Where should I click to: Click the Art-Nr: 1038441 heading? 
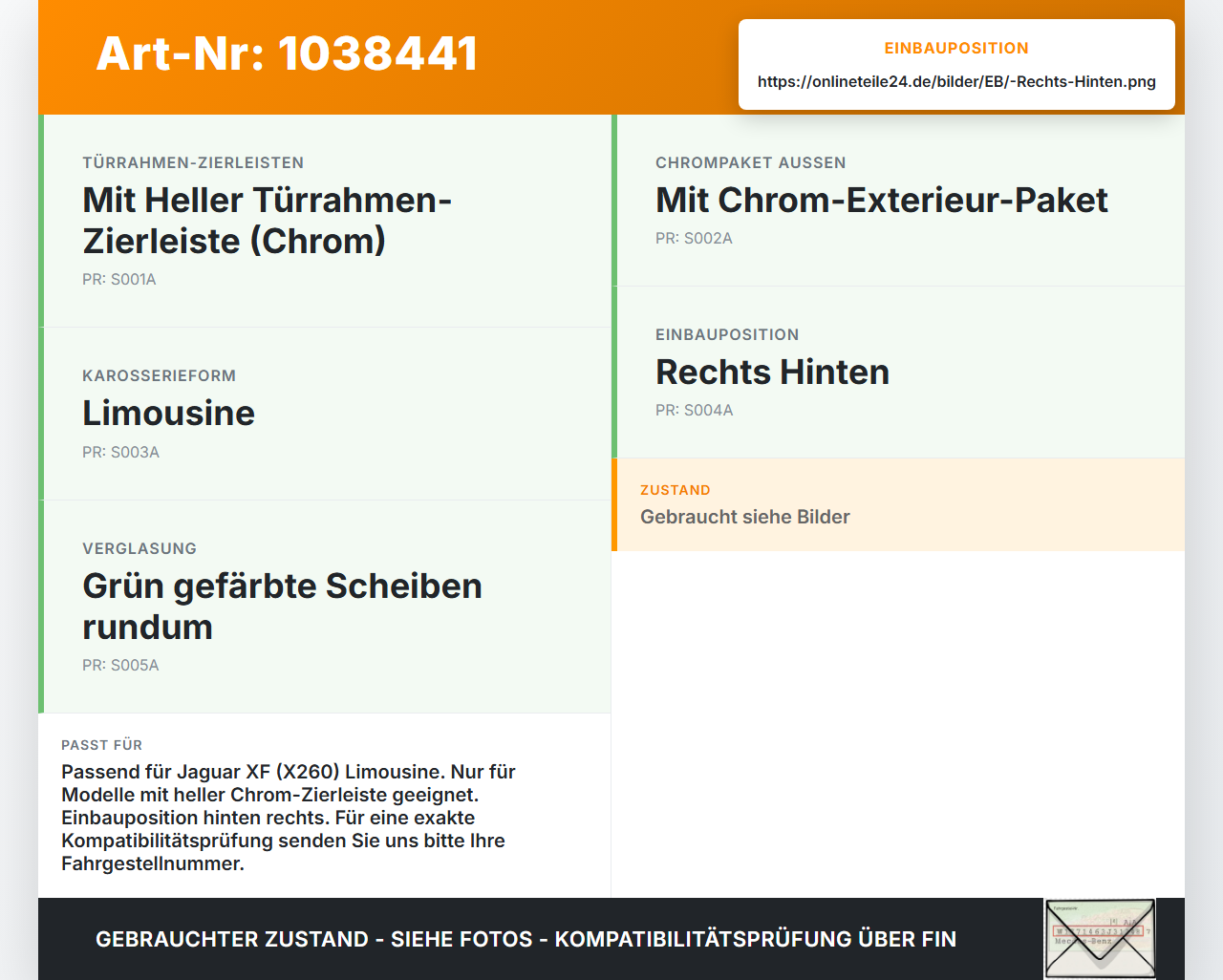(287, 53)
